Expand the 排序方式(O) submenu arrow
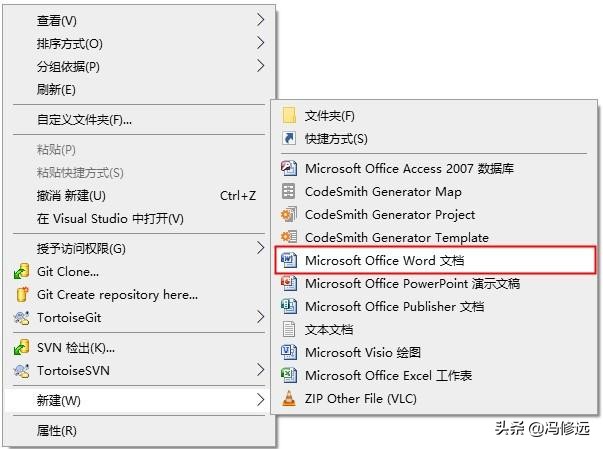 click(x=261, y=43)
